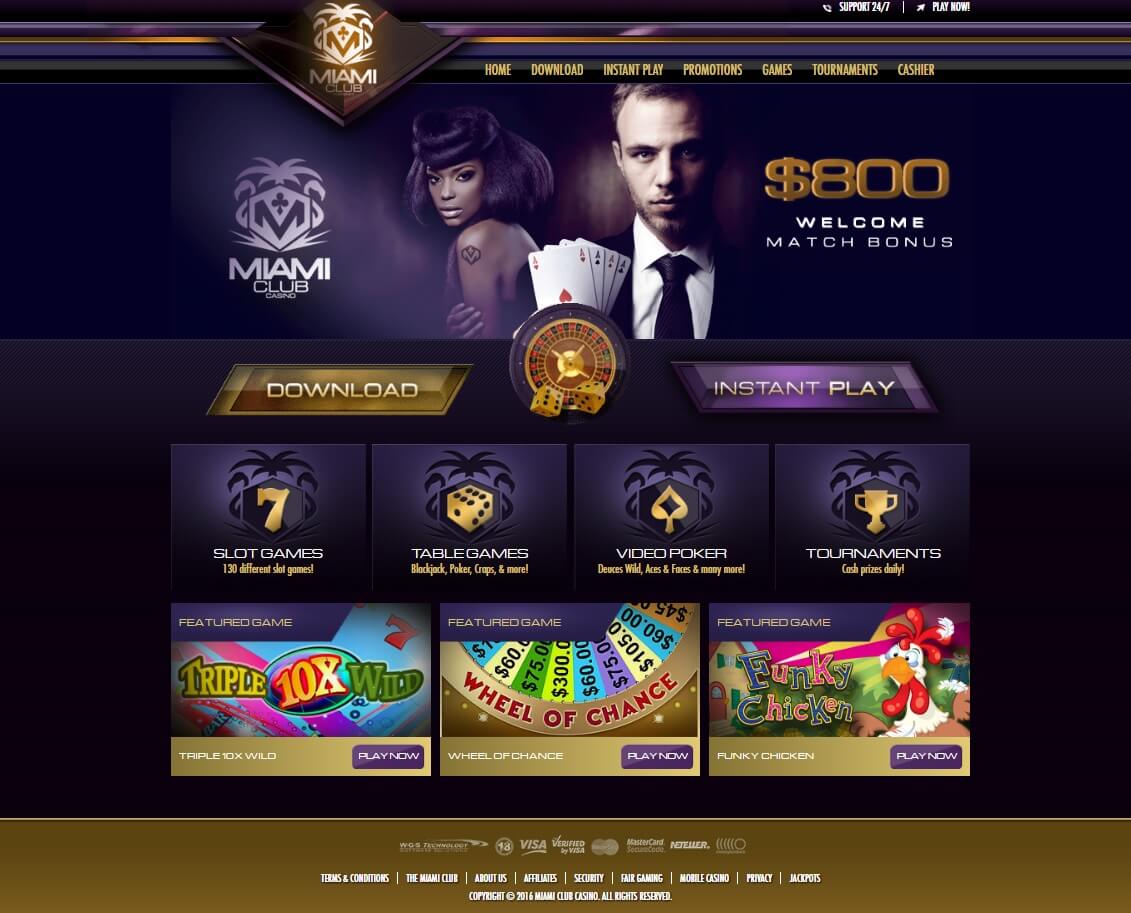This screenshot has height=913, width=1131.
Task: Click the Miami Club logo in header
Action: point(343,49)
